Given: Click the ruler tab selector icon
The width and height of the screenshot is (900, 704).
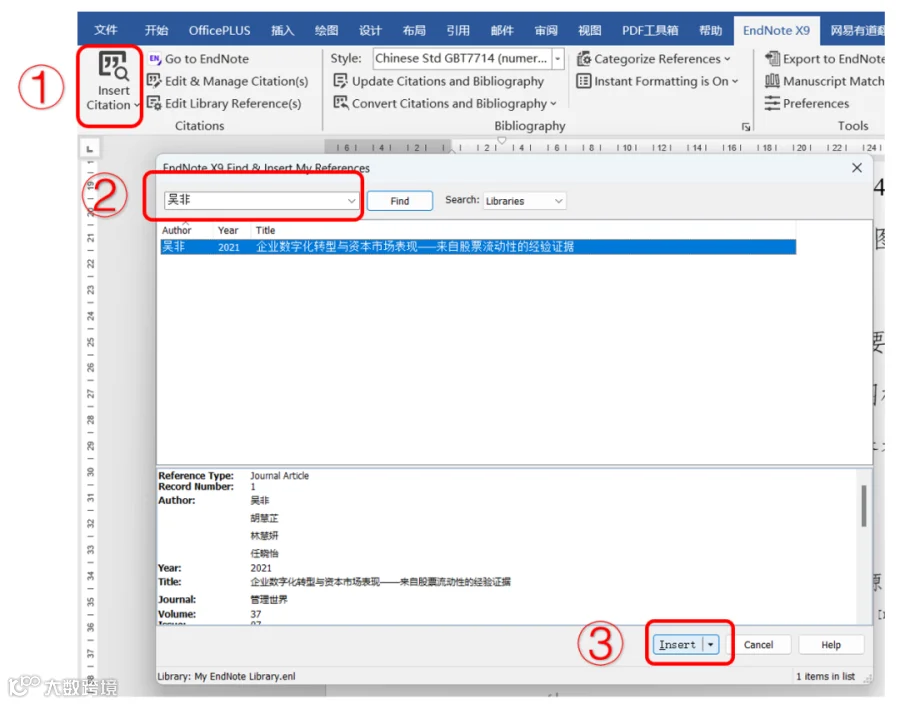Looking at the screenshot, I should [x=90, y=149].
